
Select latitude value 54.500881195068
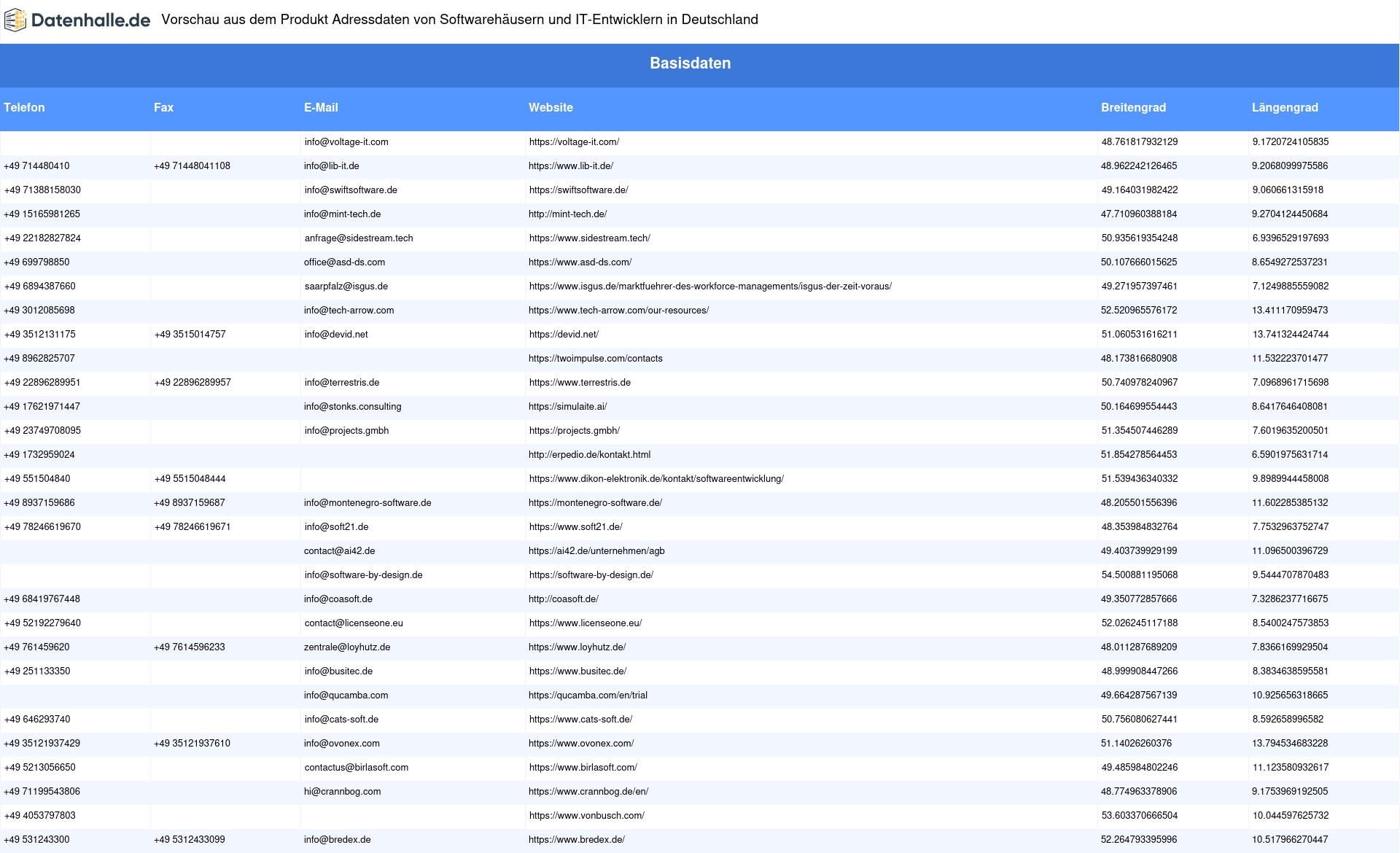pos(1140,575)
